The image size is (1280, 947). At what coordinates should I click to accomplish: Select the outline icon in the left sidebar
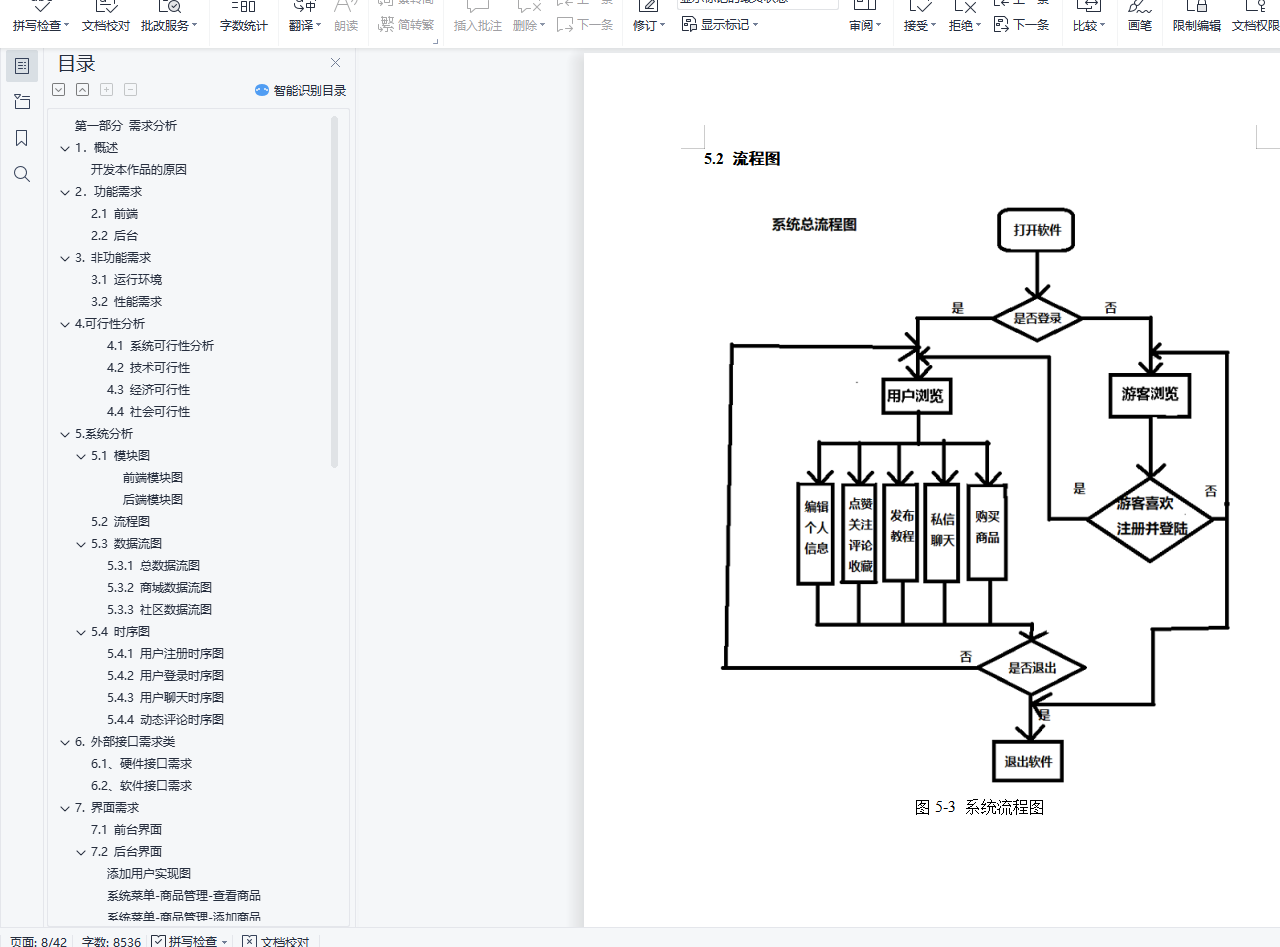[22, 66]
